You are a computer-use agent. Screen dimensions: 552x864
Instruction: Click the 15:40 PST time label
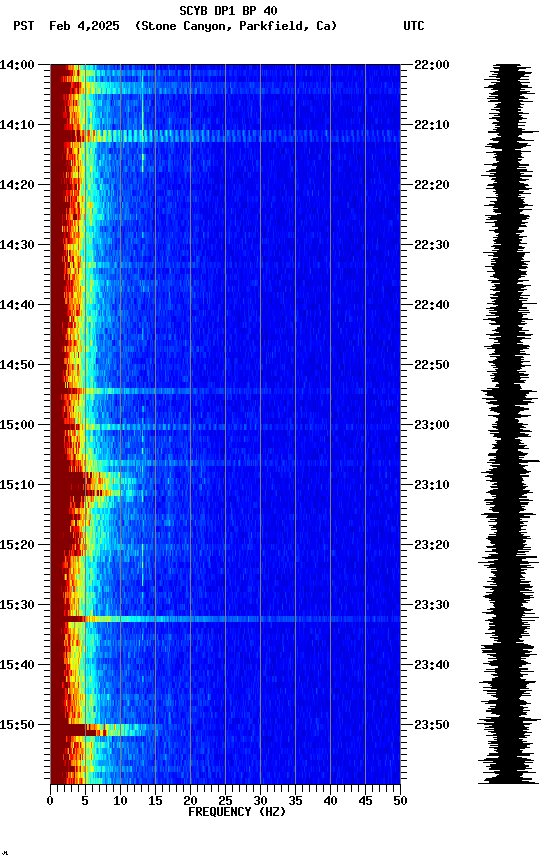pos(17,665)
